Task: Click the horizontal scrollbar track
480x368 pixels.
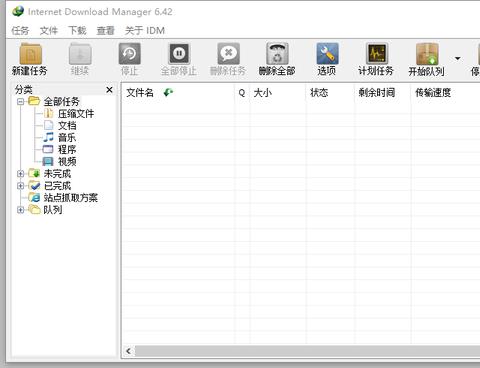Action: click(307, 351)
